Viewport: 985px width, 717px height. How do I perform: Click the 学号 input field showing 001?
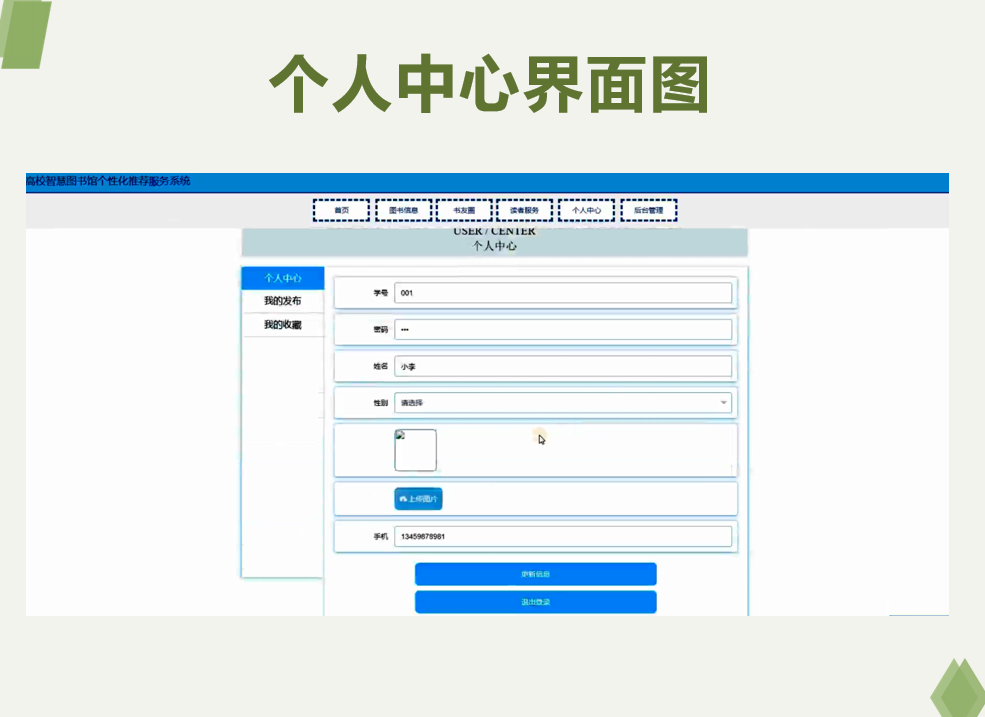563,293
